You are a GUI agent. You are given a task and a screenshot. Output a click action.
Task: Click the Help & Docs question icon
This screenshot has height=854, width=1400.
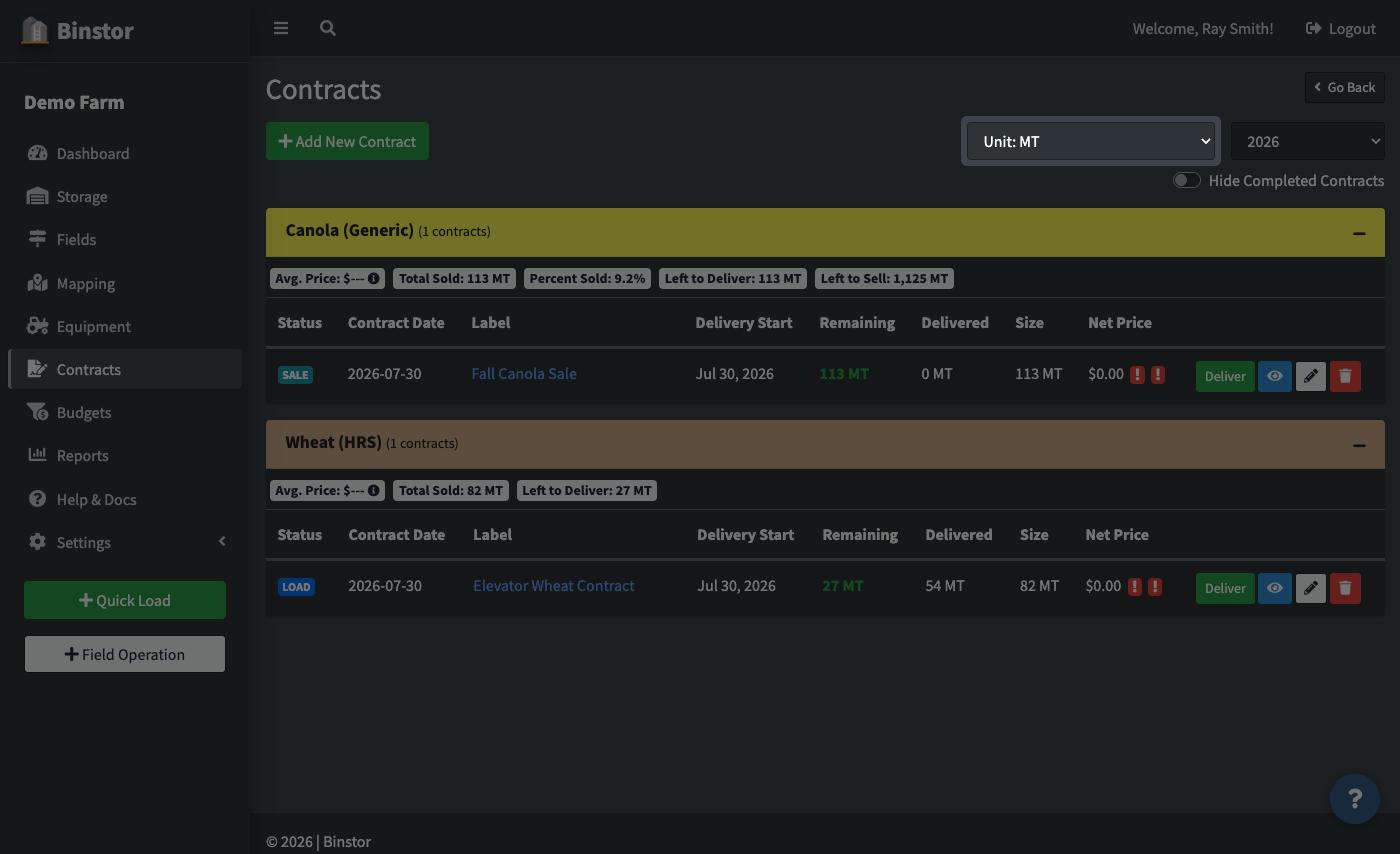click(x=37, y=498)
